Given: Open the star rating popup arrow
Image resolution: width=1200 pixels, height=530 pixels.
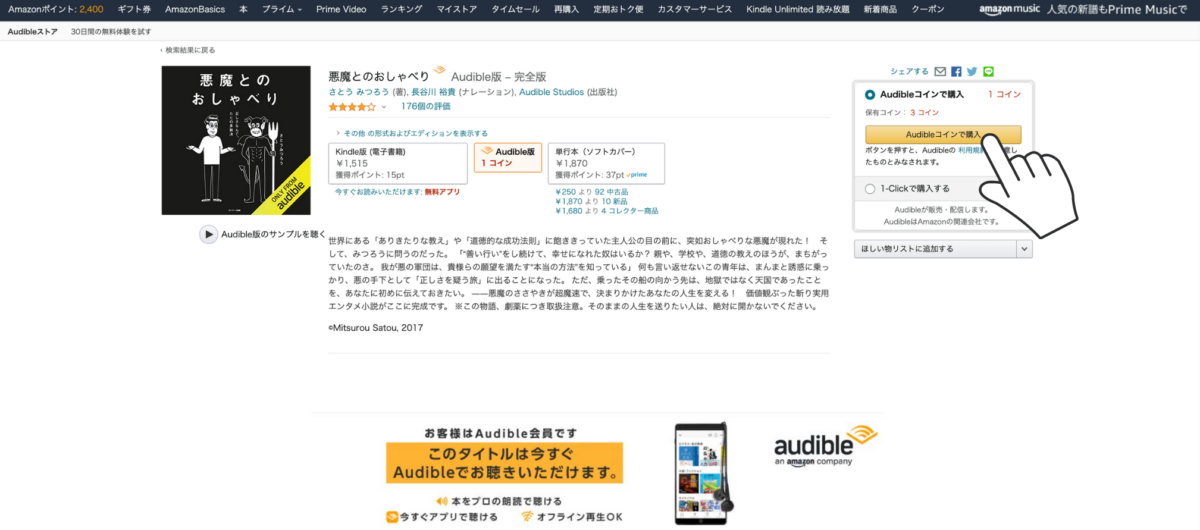Looking at the screenshot, I should click(x=384, y=106).
